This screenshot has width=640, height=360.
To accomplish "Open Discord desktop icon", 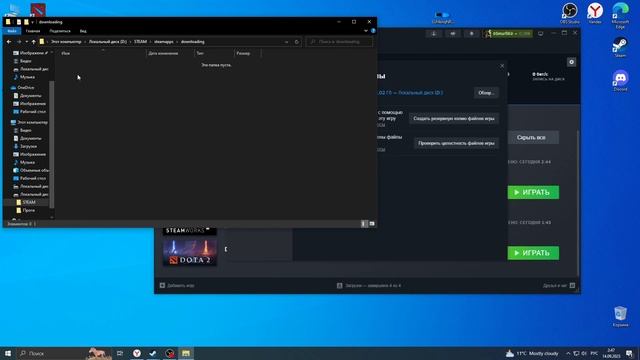I will click(x=620, y=80).
